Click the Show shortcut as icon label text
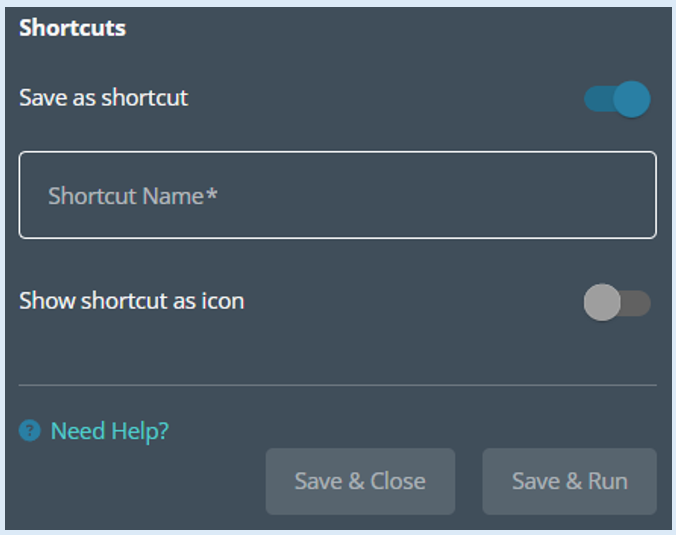The width and height of the screenshot is (676, 535). 131,300
